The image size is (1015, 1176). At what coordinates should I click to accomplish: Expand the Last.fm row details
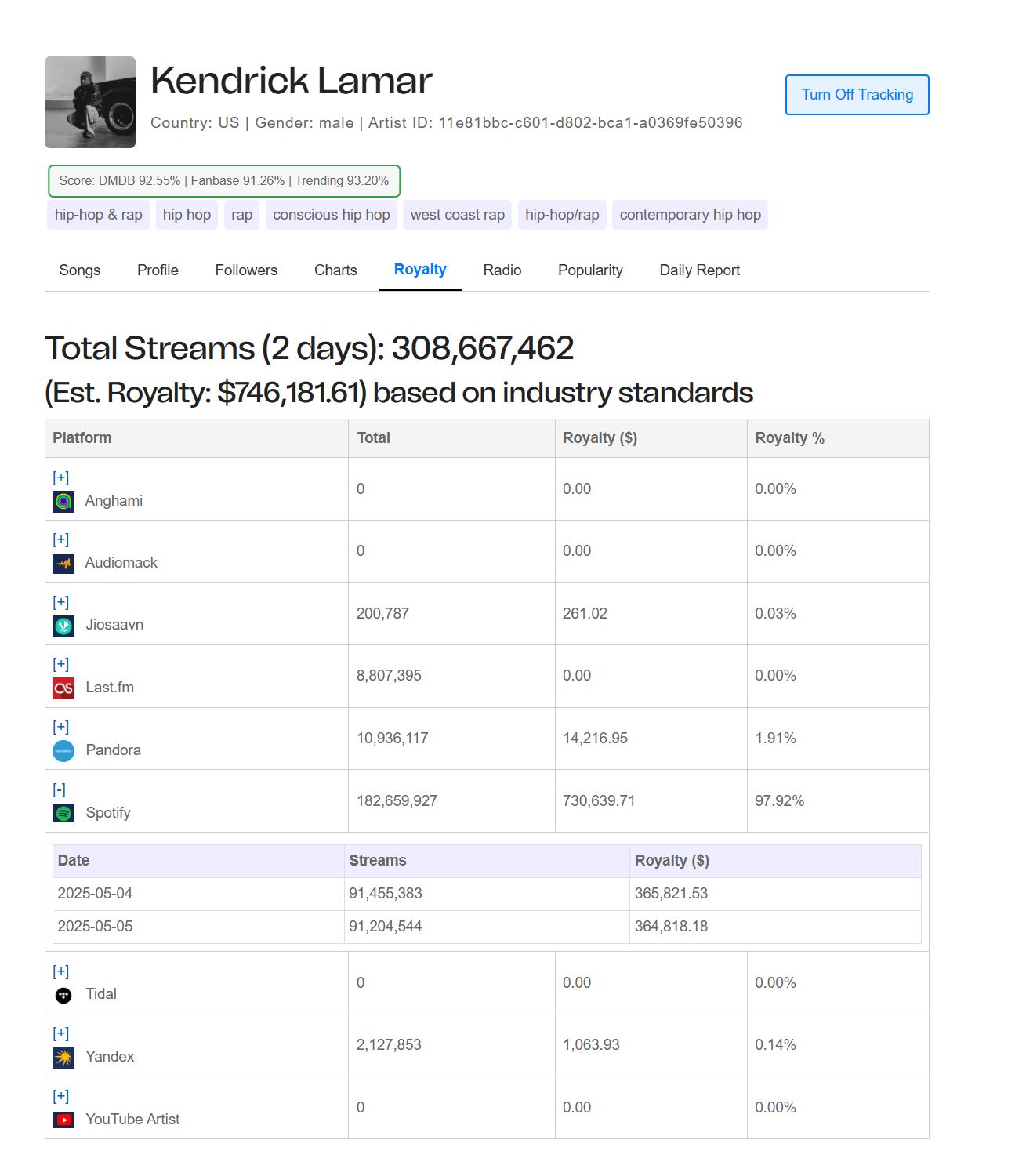(60, 664)
